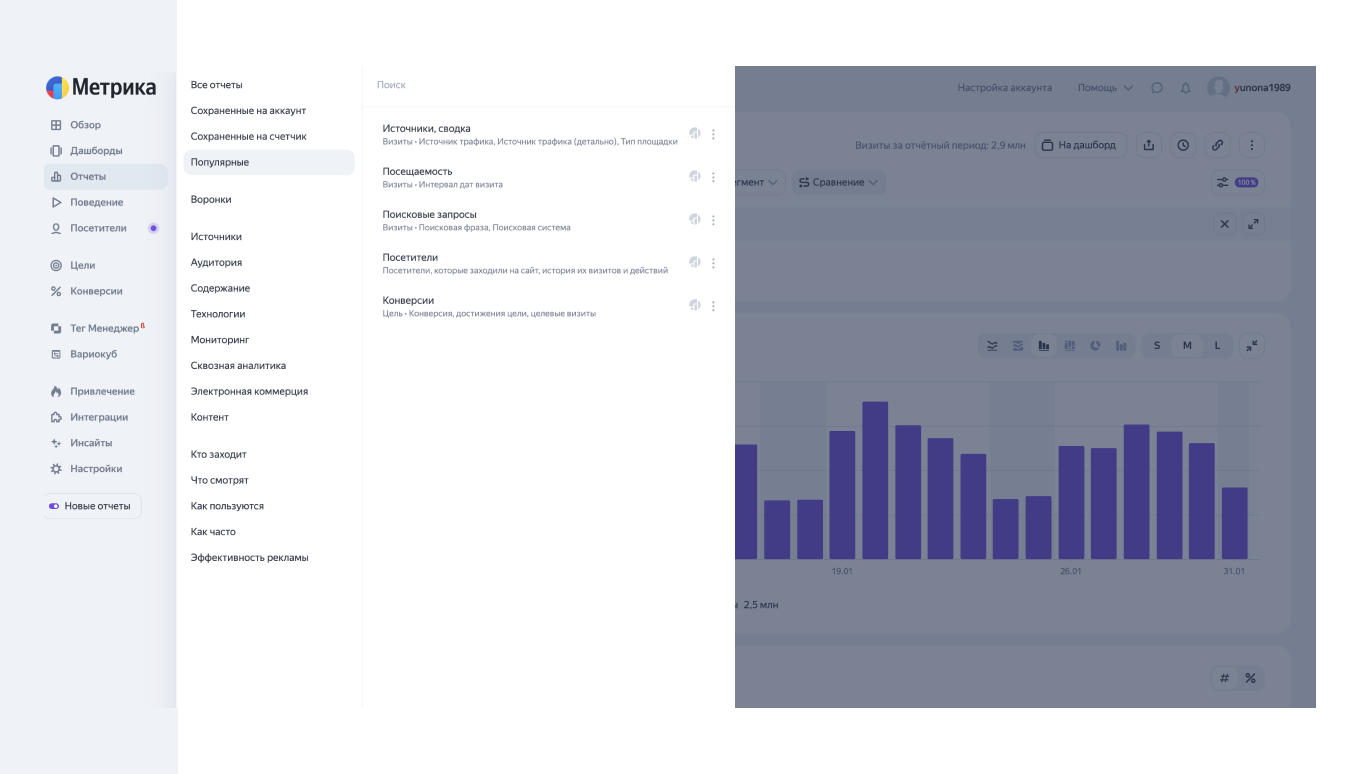The width and height of the screenshot is (1360, 774).
Task: Open 'Цели' in the left sidebar
Action: pos(82,266)
